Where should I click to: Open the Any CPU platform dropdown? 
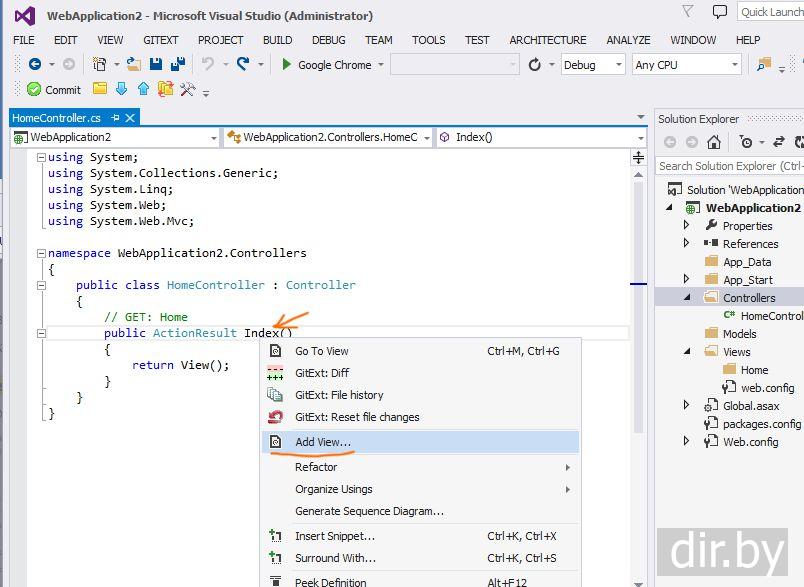click(686, 64)
